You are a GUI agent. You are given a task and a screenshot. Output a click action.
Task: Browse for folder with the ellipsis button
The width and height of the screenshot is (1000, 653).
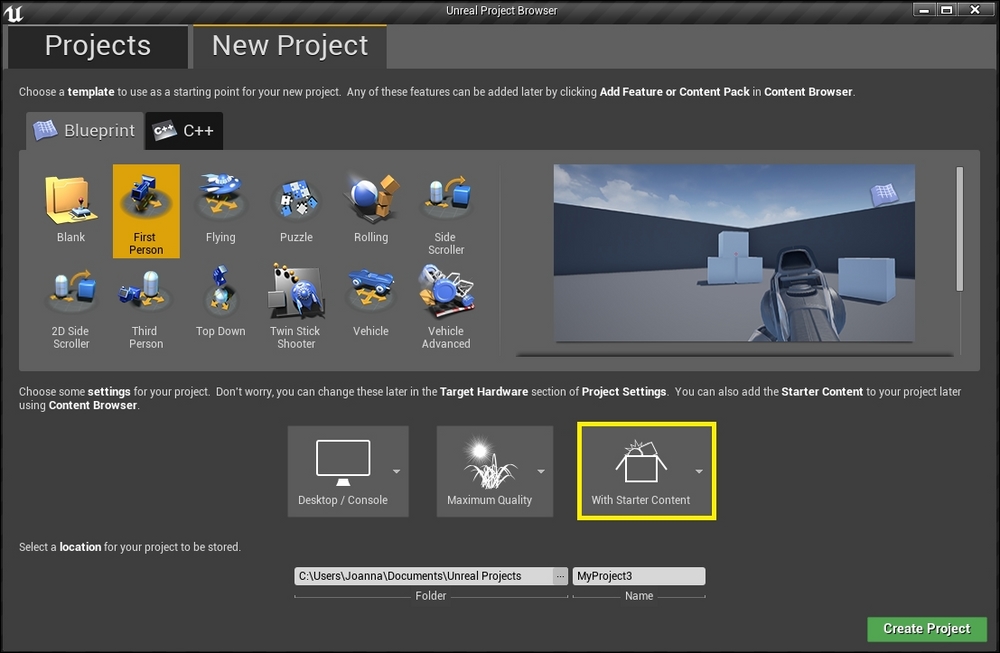560,576
